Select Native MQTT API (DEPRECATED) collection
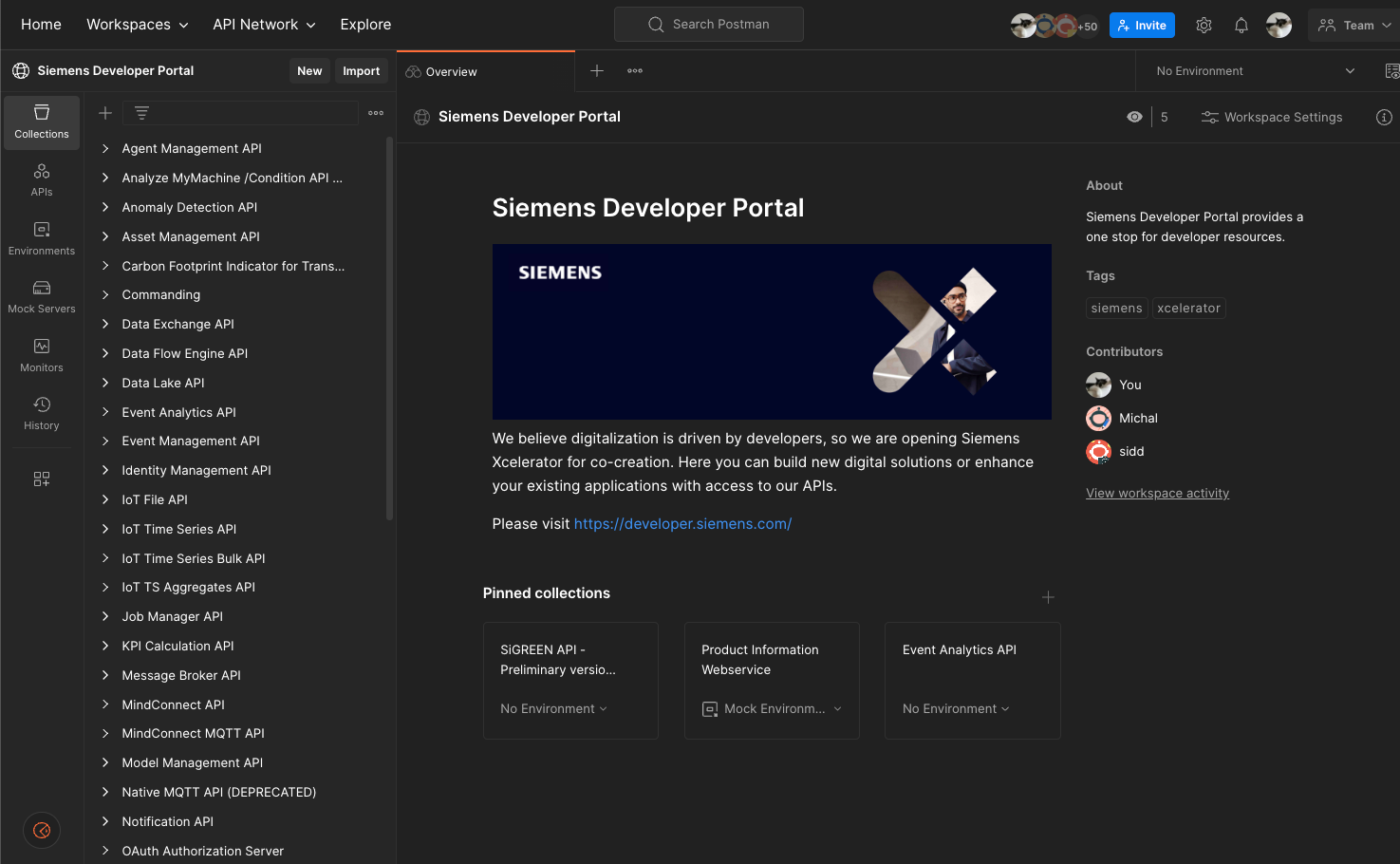The image size is (1400, 864). click(x=218, y=792)
